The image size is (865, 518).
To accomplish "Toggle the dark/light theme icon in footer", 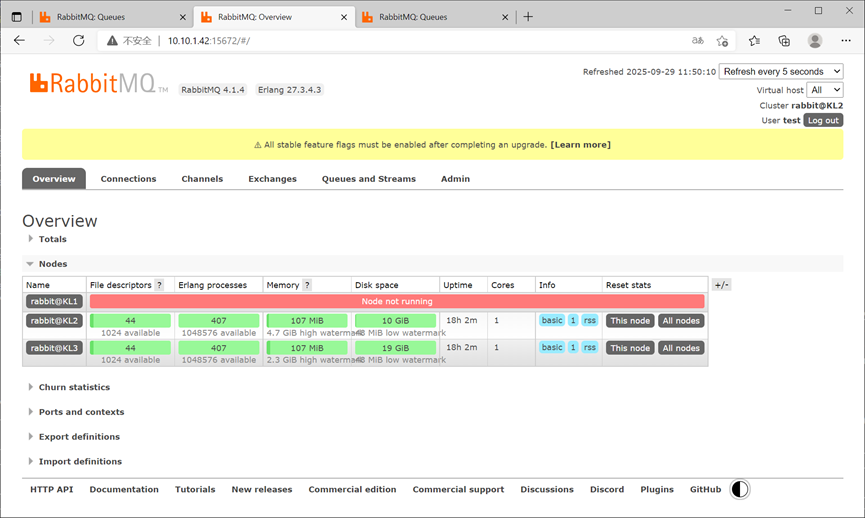I will 740,489.
